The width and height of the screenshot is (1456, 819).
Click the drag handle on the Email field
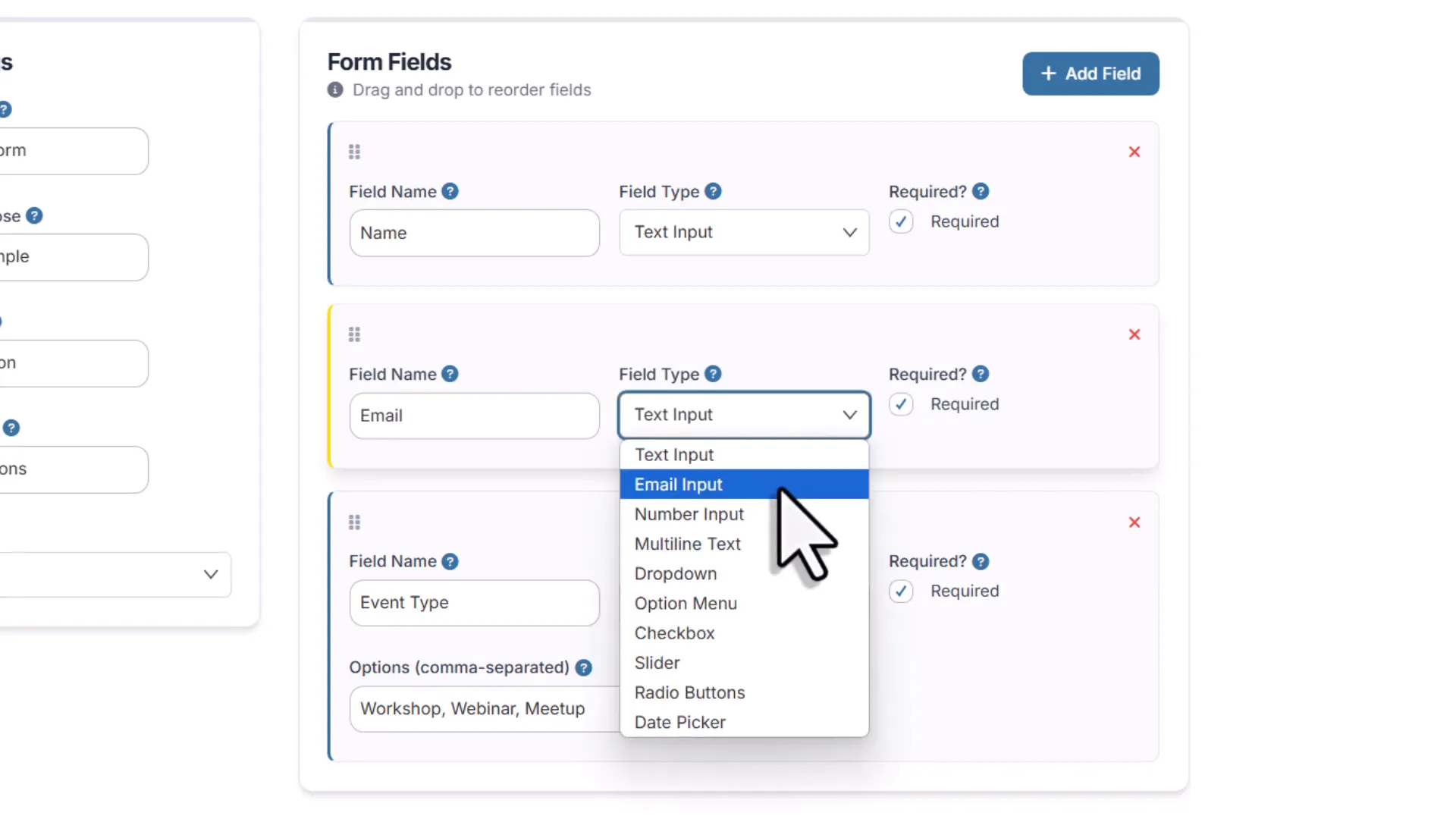(354, 334)
